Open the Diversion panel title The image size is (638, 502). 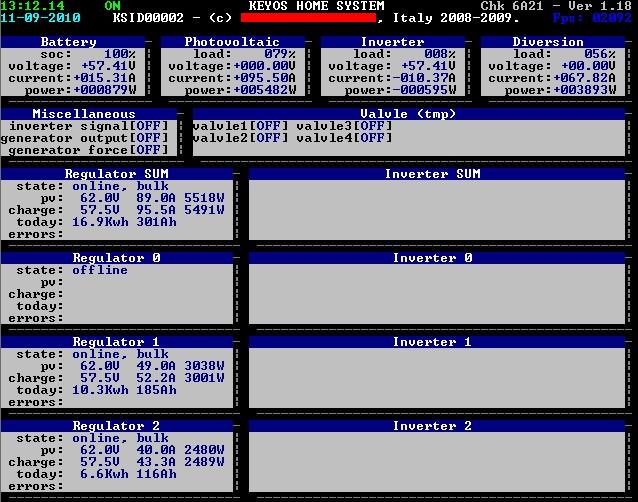tap(548, 42)
